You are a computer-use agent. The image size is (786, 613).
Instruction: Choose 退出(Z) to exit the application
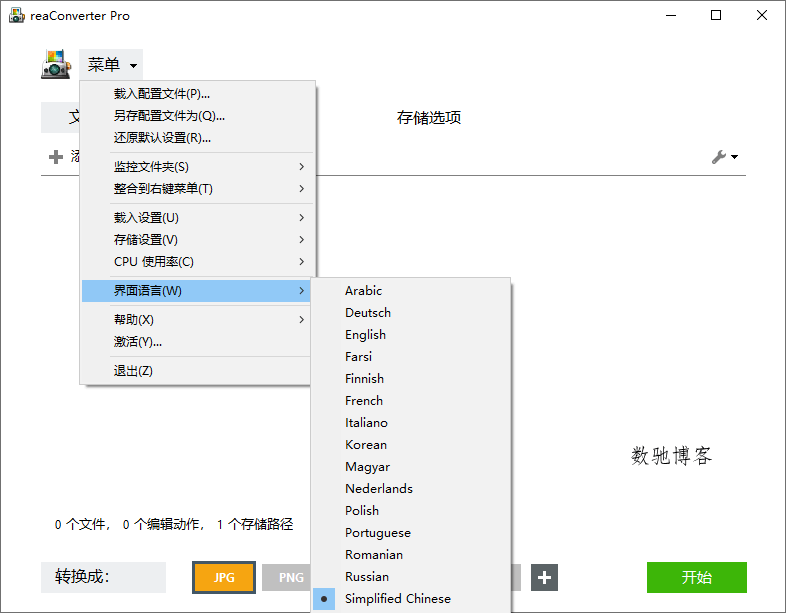coord(198,371)
